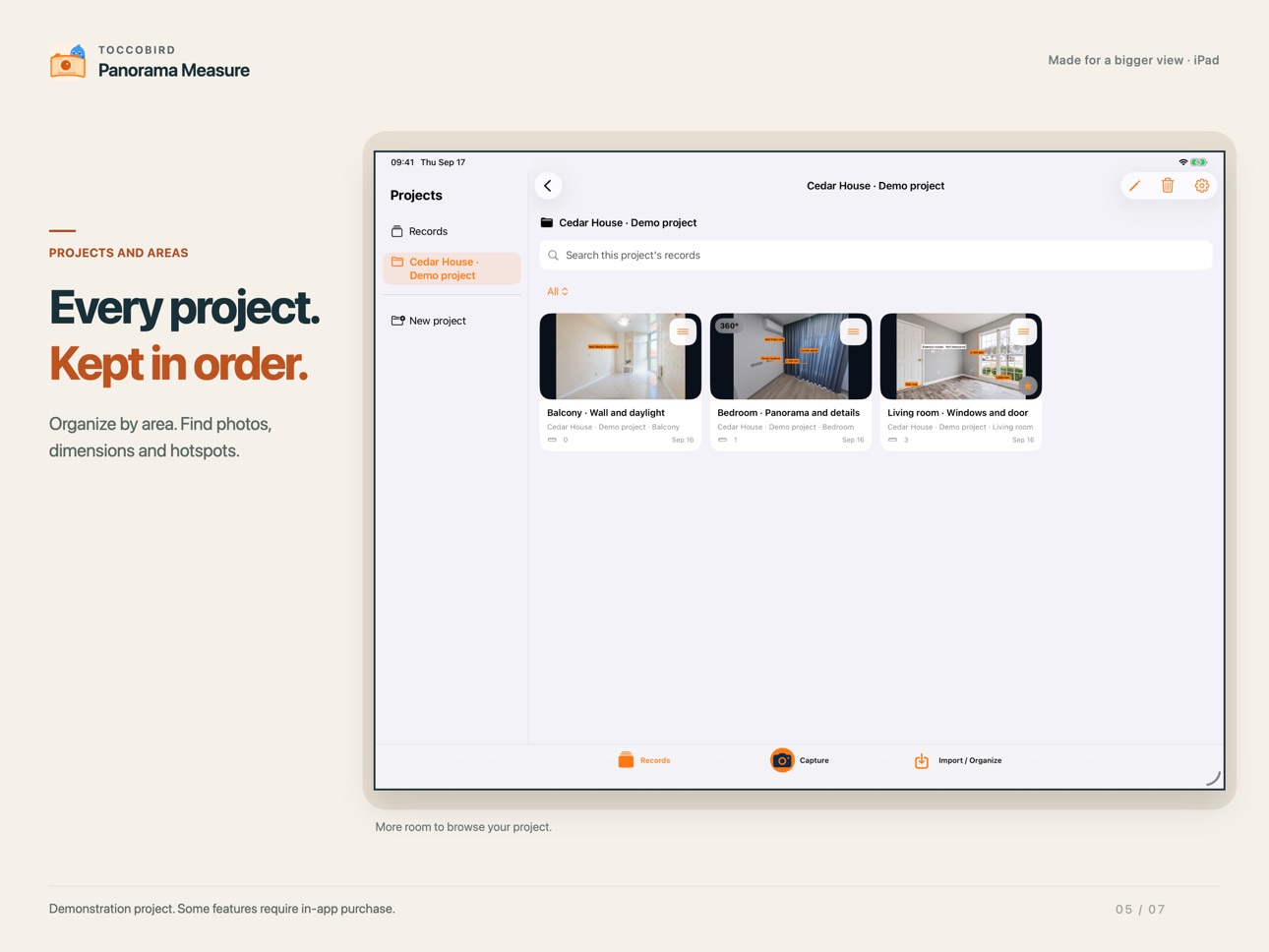
Task: Tap the Import / Organize download icon
Action: click(x=922, y=761)
